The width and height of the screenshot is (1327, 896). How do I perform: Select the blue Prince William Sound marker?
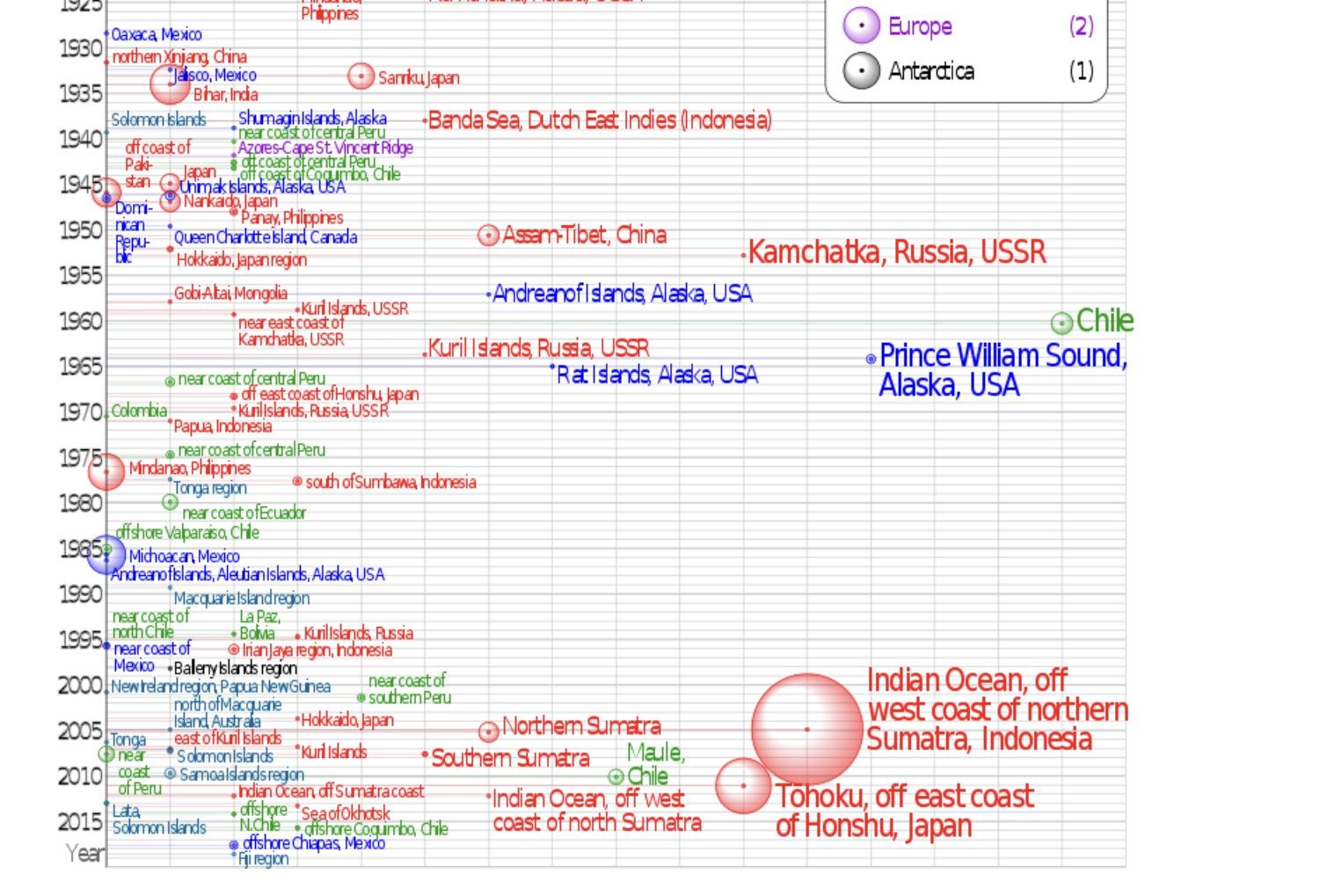pos(871,359)
